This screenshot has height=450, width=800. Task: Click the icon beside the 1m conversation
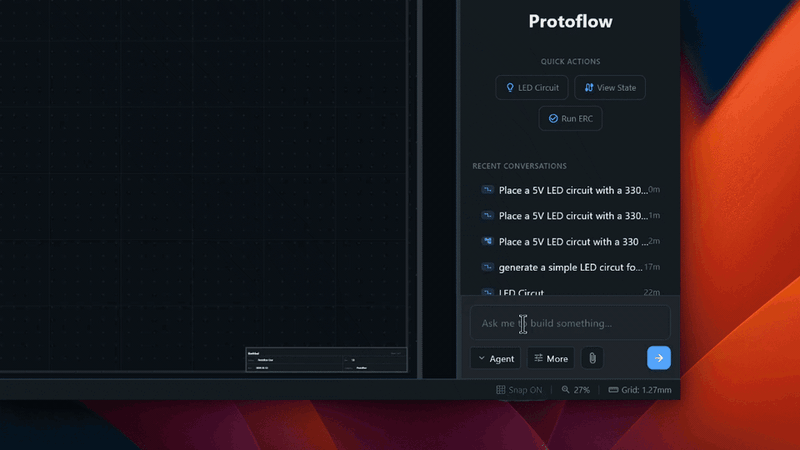pyautogui.click(x=487, y=215)
